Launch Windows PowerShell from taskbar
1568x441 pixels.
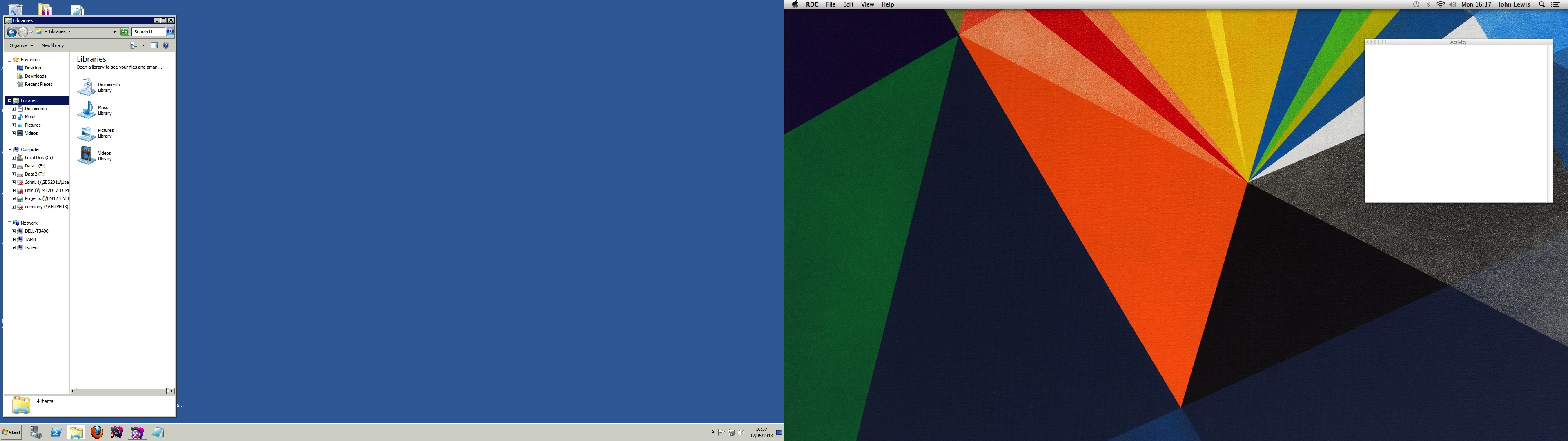tap(56, 432)
